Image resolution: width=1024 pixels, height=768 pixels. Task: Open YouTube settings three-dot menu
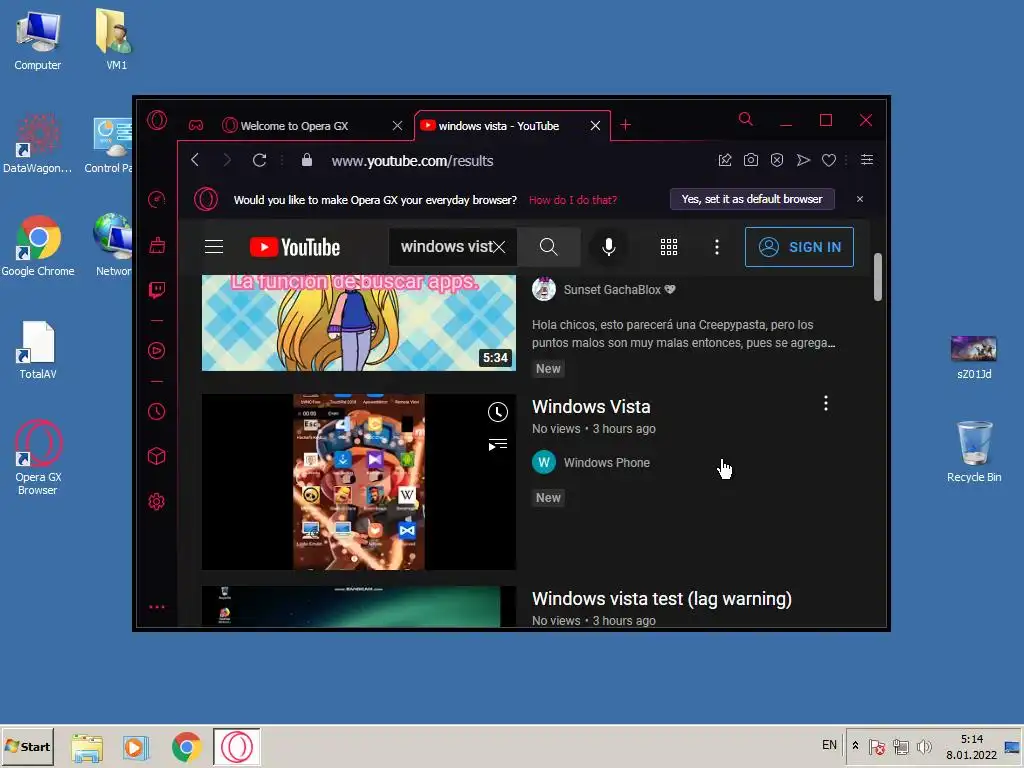(x=717, y=247)
